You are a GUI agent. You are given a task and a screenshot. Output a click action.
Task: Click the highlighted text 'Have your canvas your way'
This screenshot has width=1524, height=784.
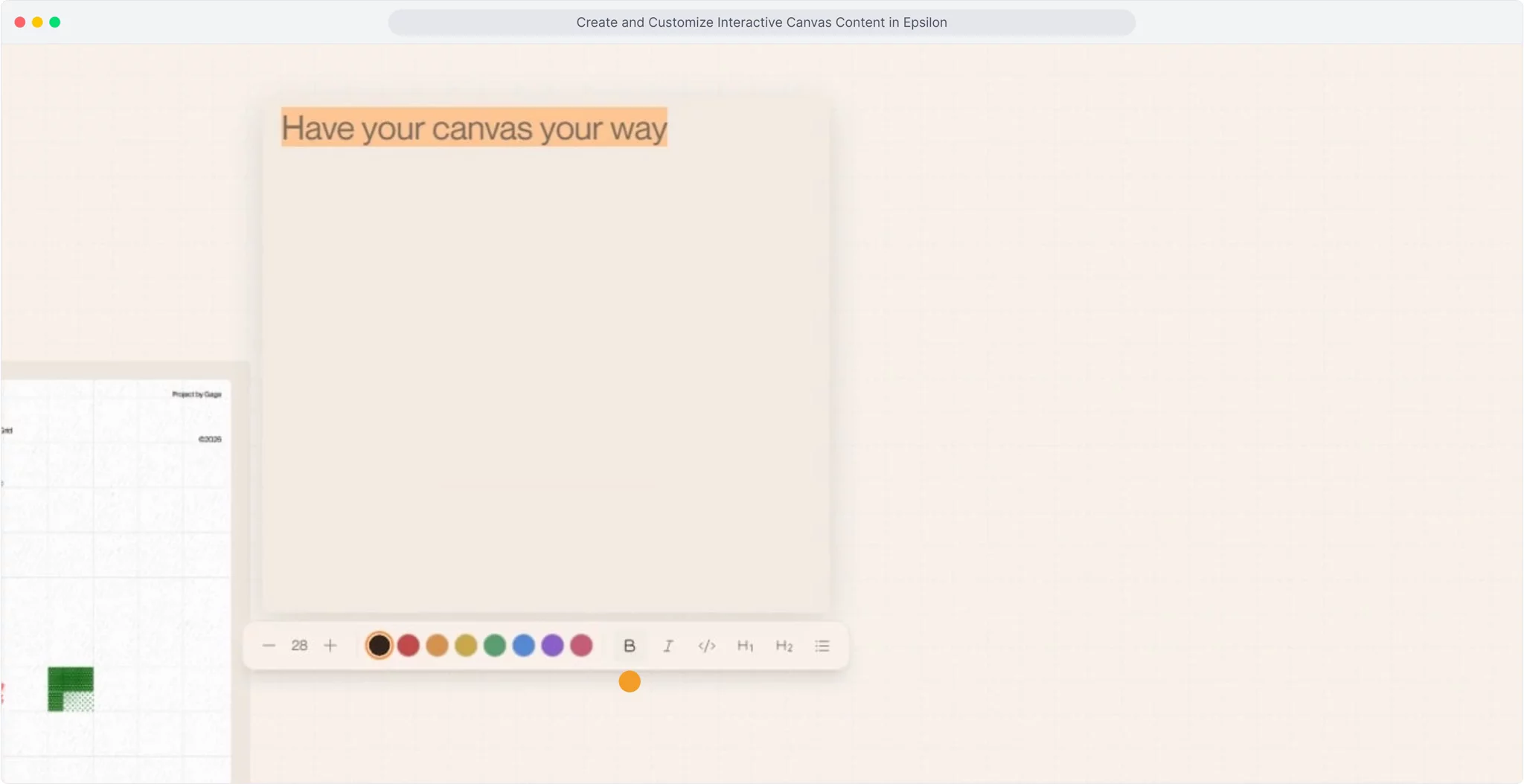[x=474, y=128]
